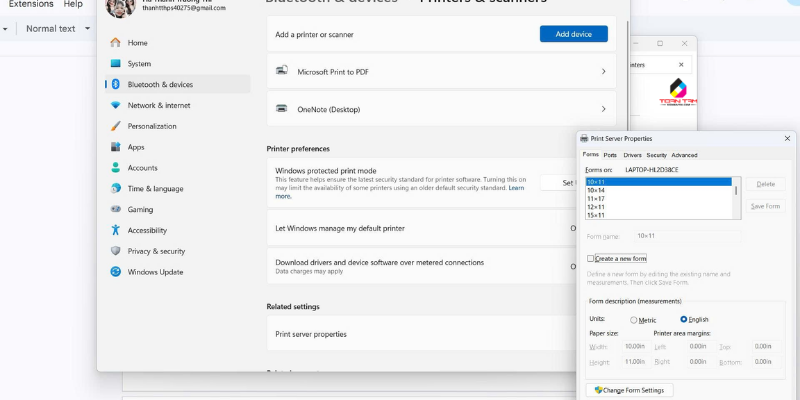
Task: Expand the OneNote (Desktop) printer chevron
Action: 603,108
